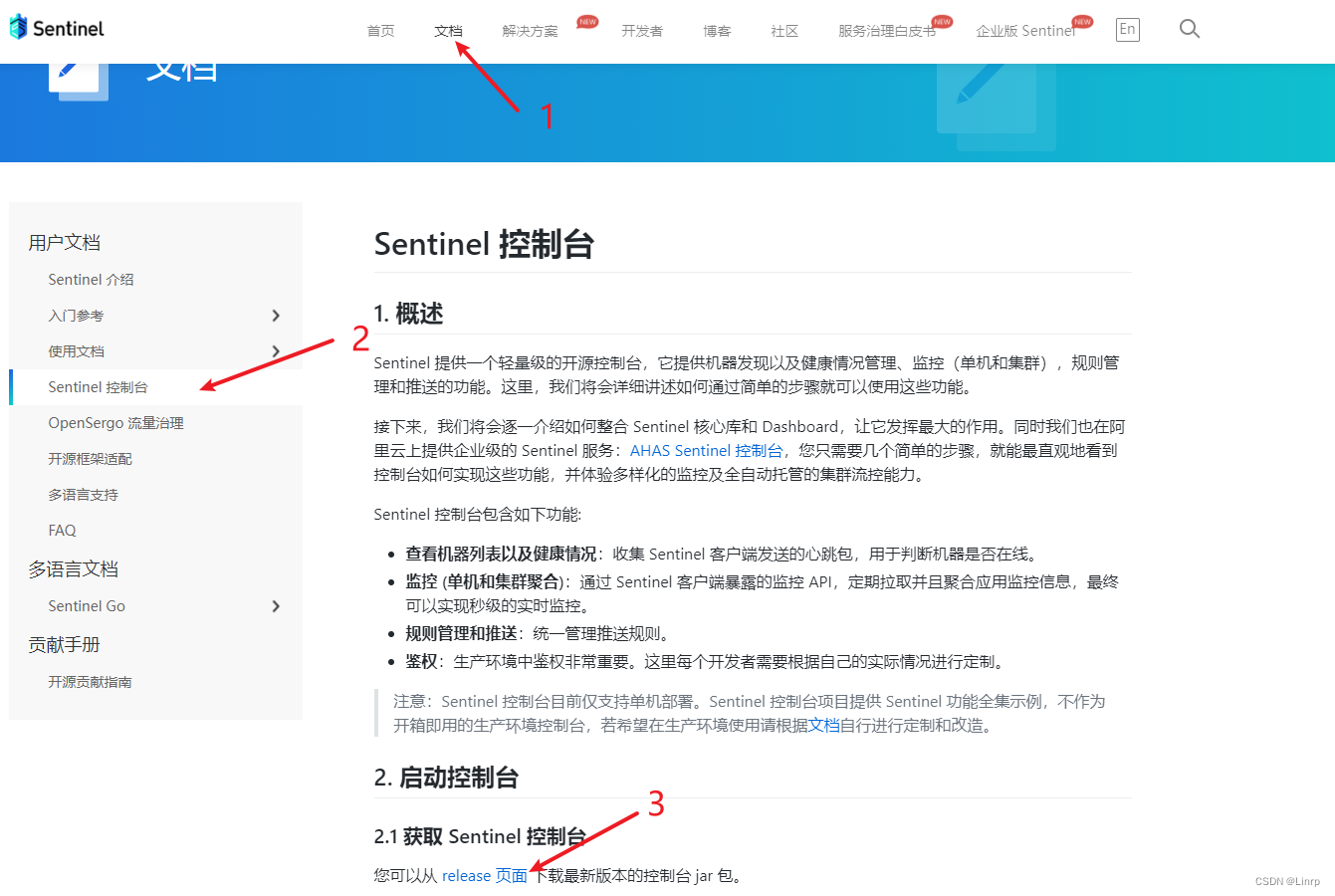Image resolution: width=1335 pixels, height=896 pixels.
Task: Open the 企业版 Sentinel nav item
Action: [1026, 31]
